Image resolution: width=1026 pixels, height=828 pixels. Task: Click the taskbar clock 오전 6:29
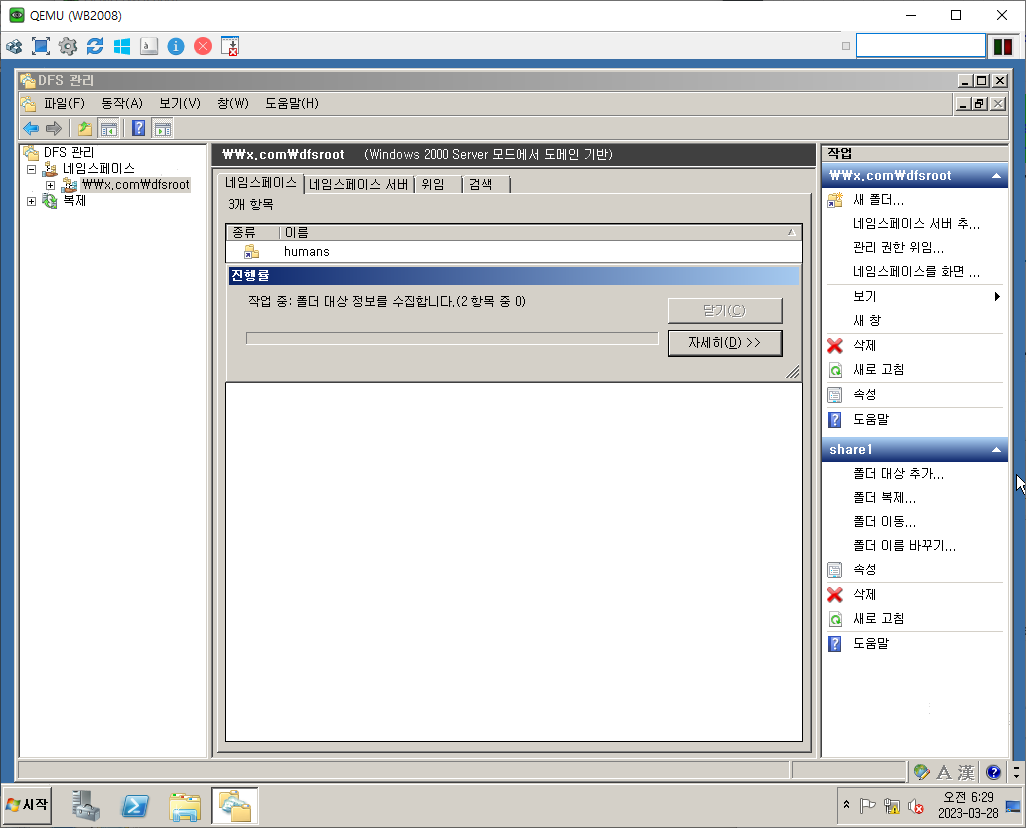tap(968, 797)
